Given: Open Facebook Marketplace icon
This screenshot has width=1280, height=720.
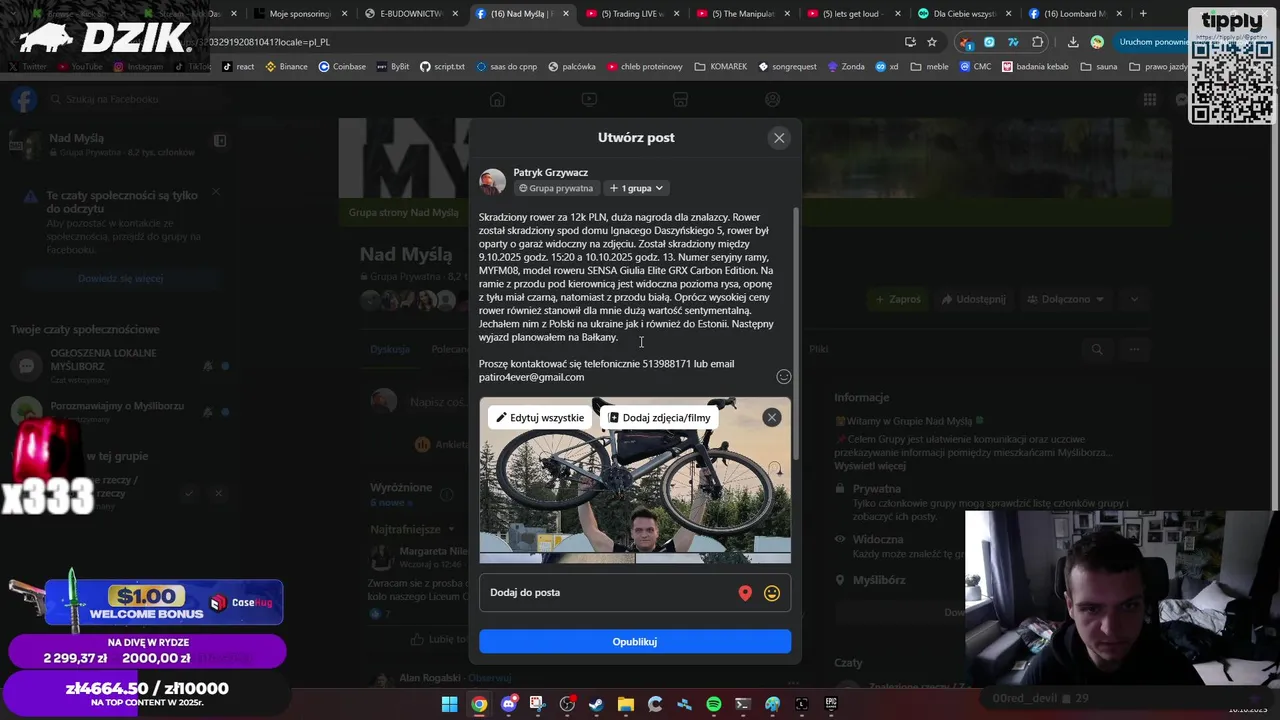Looking at the screenshot, I should click(x=680, y=99).
